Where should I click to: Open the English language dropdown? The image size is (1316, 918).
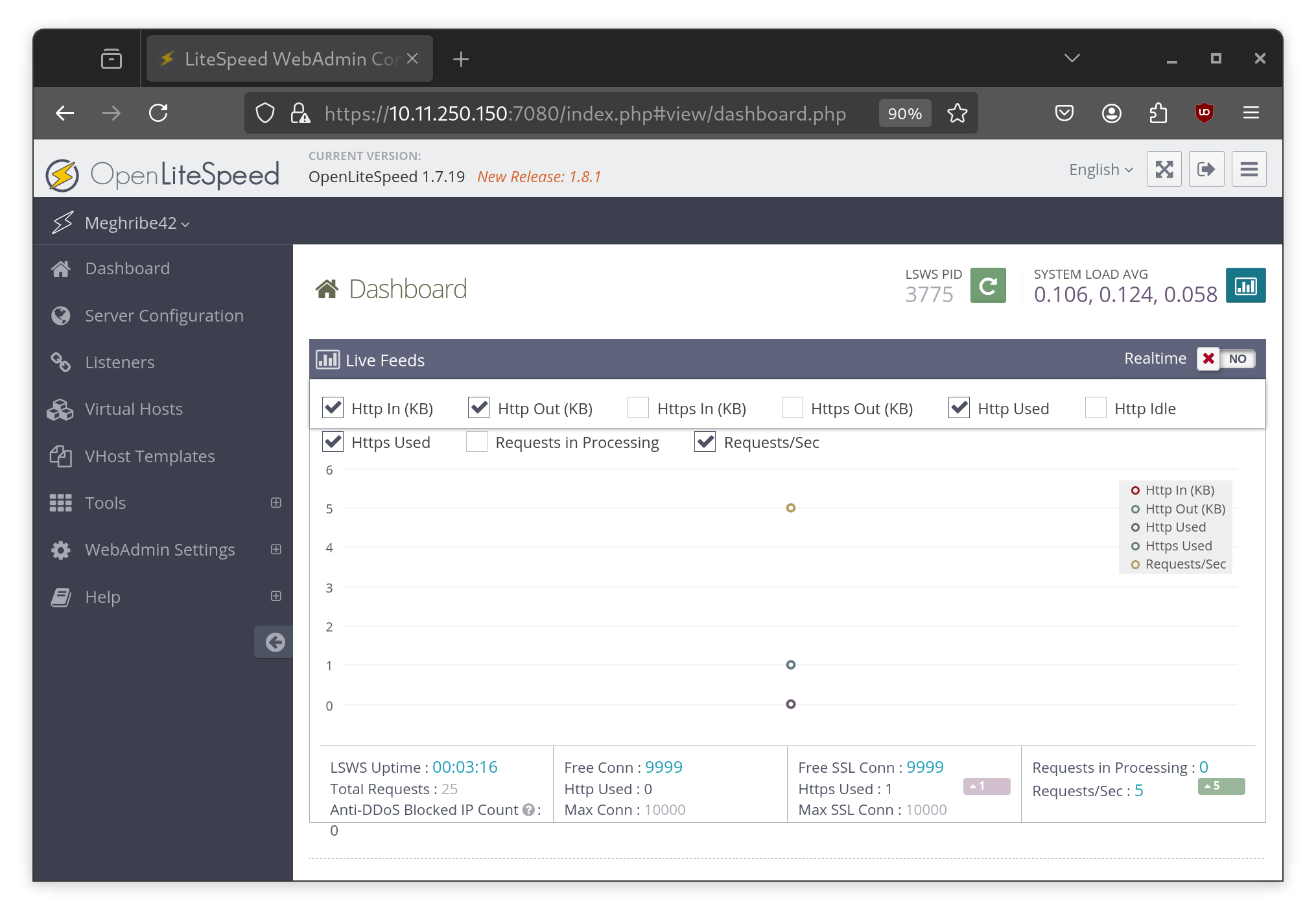pyautogui.click(x=1101, y=170)
